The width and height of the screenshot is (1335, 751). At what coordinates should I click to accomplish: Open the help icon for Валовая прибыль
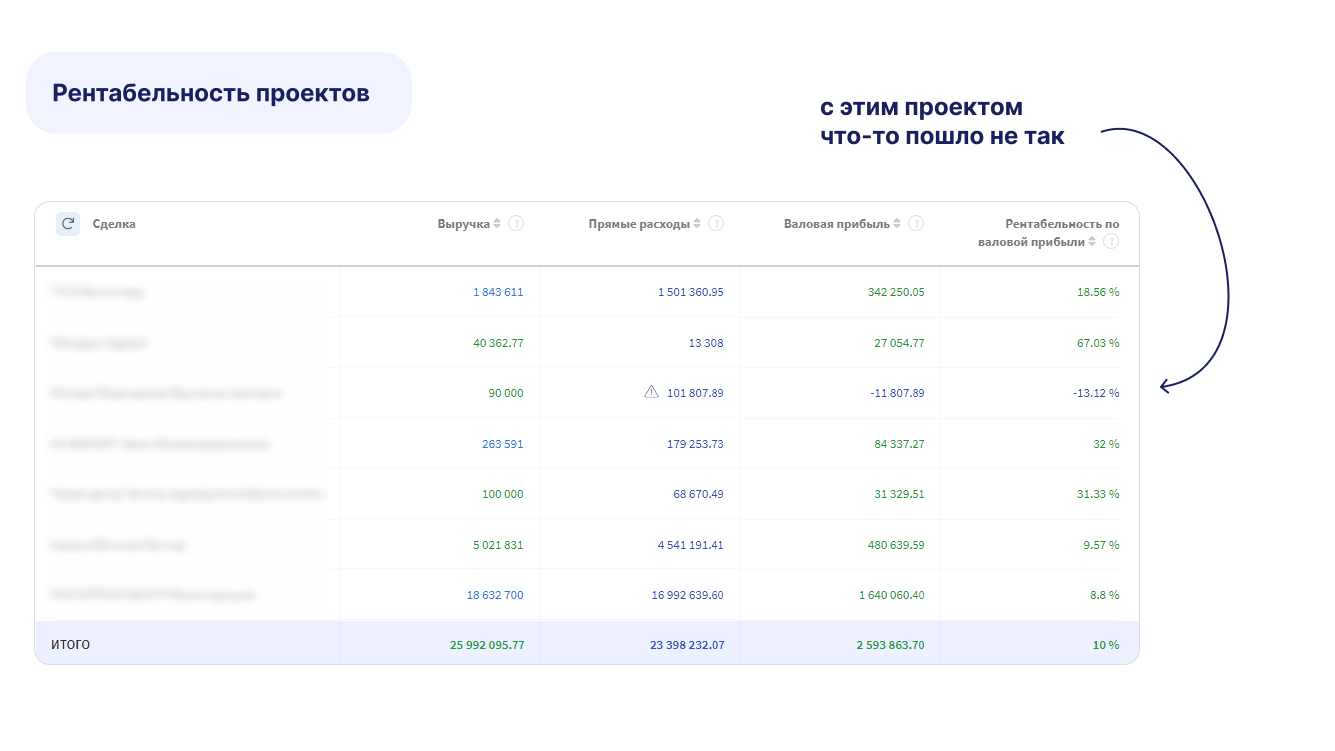pos(916,224)
